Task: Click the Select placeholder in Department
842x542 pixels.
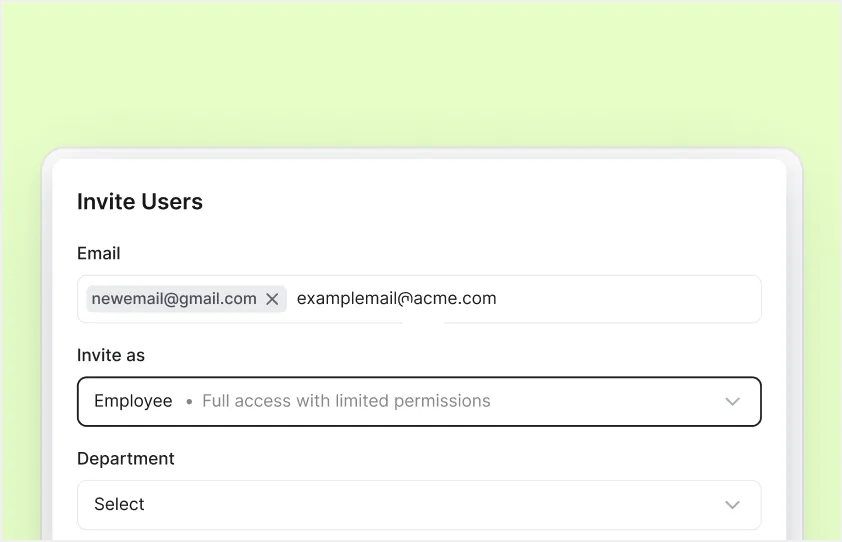Action: pyautogui.click(x=119, y=505)
